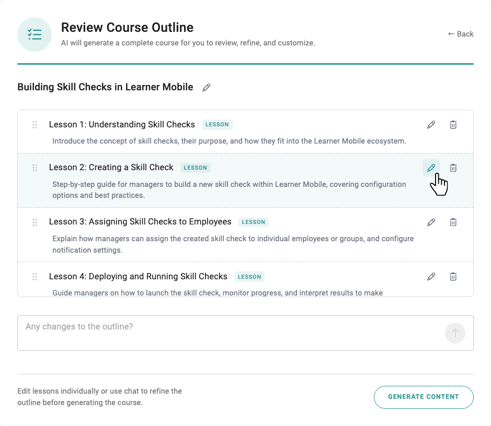491x426 pixels.
Task: Select the drag handle beside Lesson 2
Action: click(35, 168)
